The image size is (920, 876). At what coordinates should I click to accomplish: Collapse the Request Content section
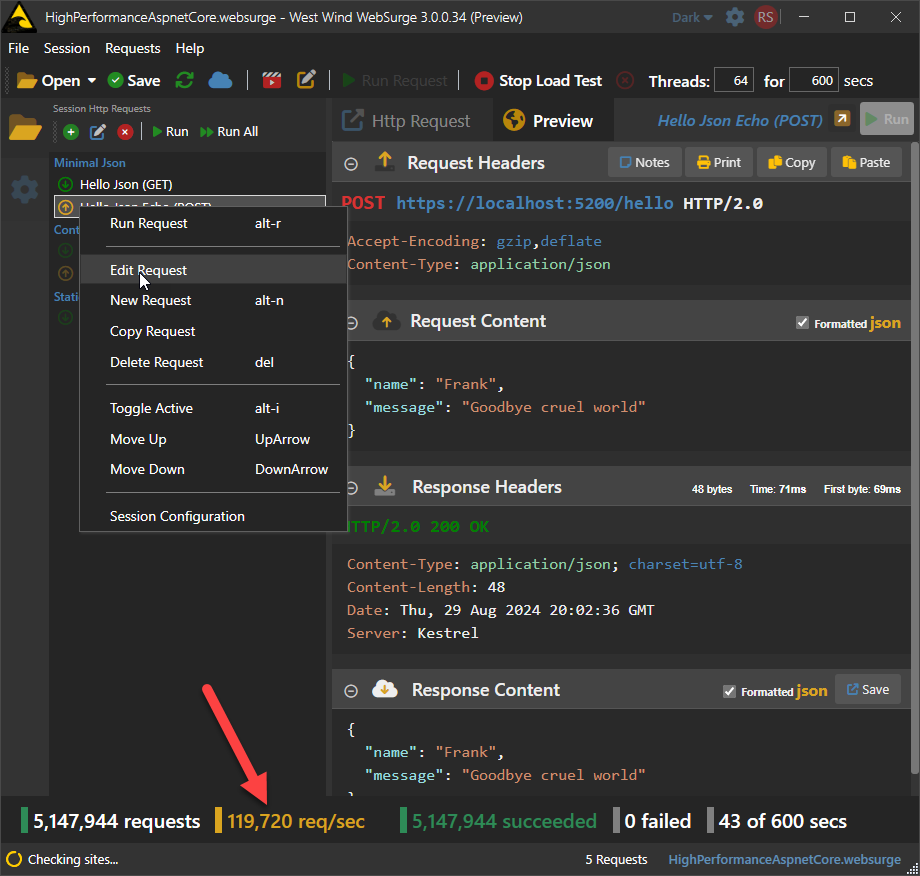[x=352, y=323]
